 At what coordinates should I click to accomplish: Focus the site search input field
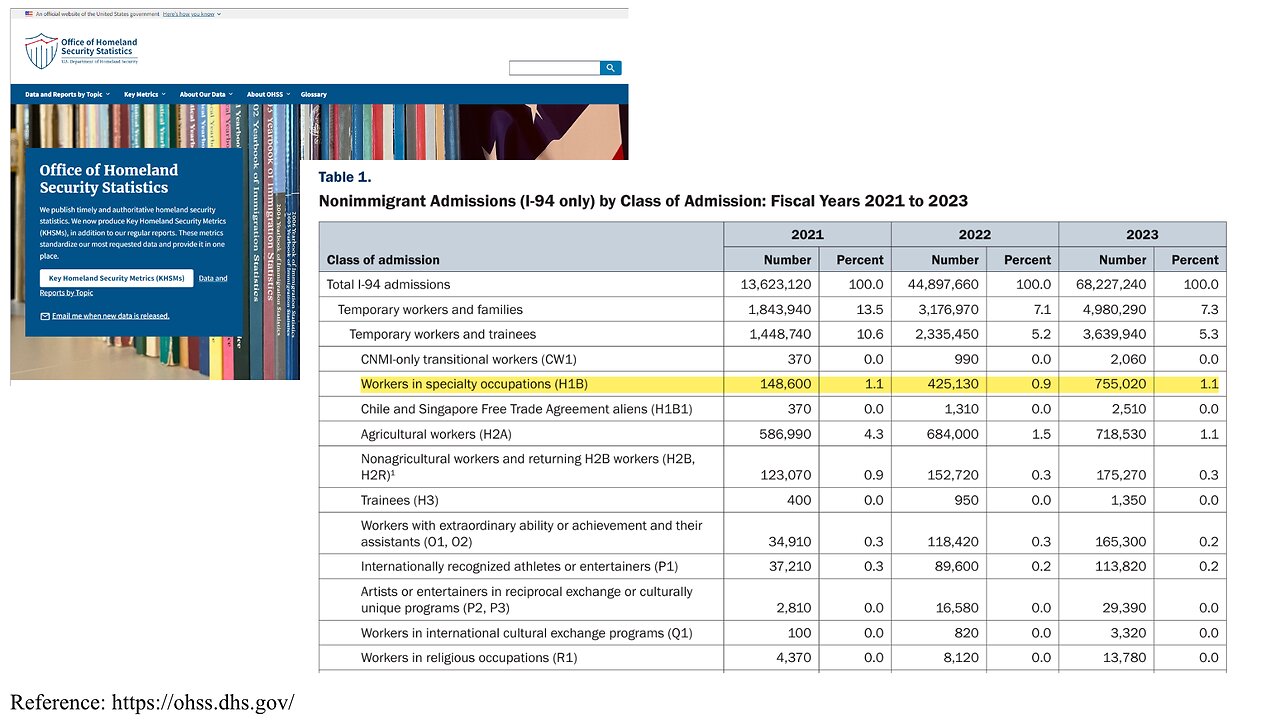(x=555, y=68)
